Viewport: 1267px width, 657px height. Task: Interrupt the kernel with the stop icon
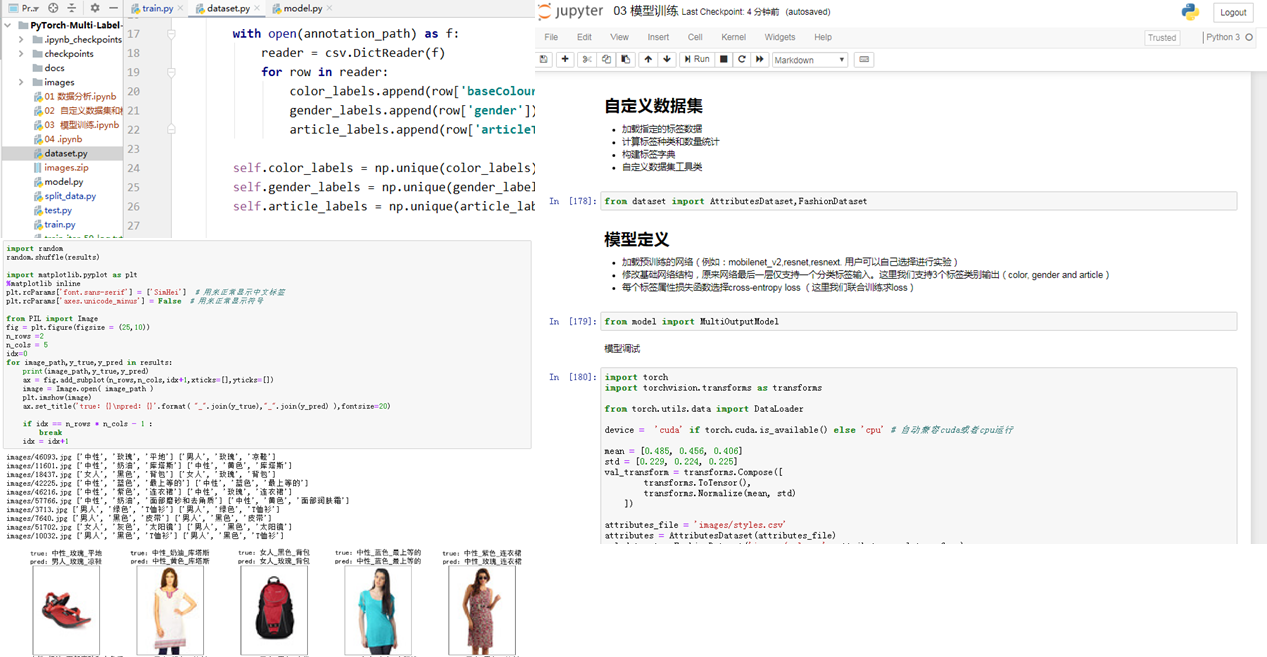(724, 59)
